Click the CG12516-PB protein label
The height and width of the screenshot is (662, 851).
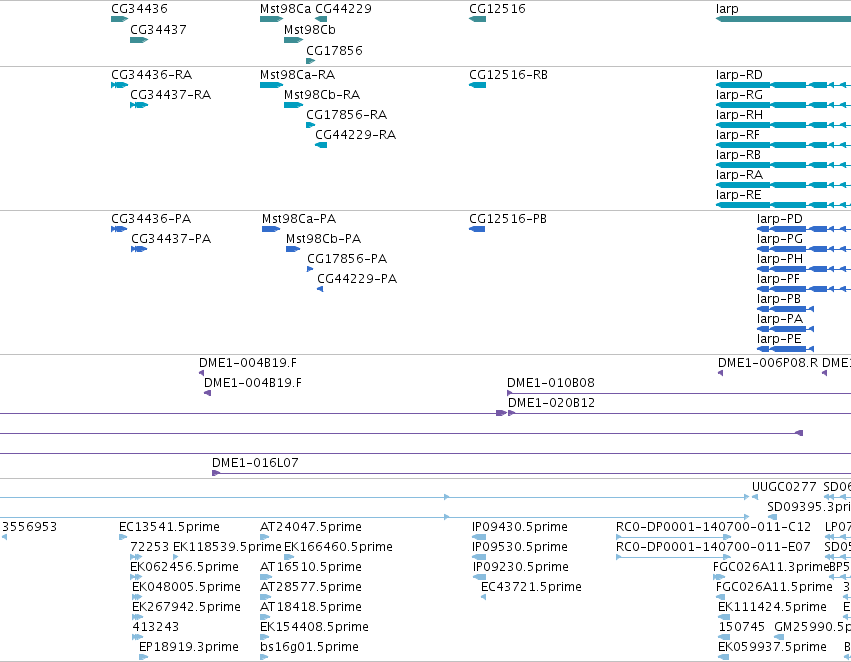pos(508,219)
